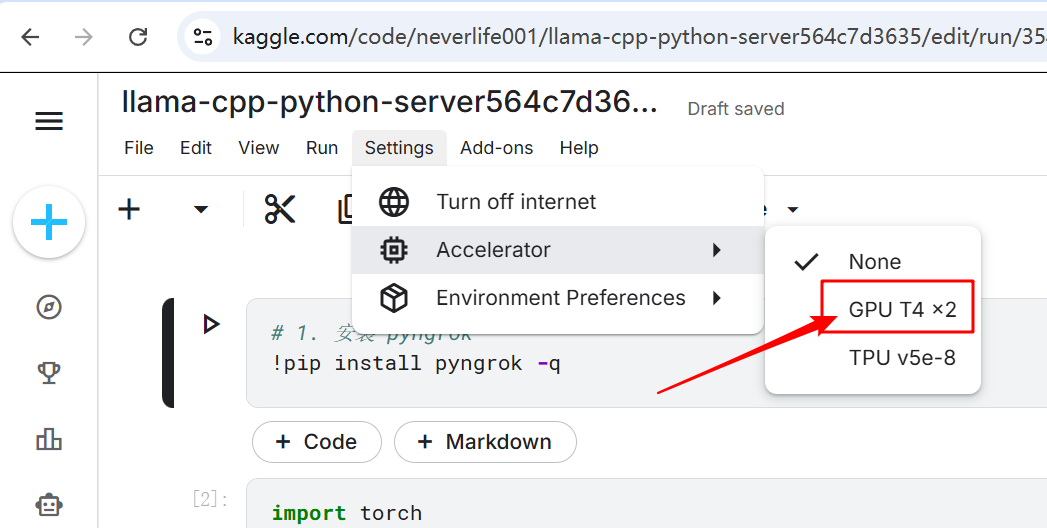Open the robot Models sidebar icon

tap(49, 505)
